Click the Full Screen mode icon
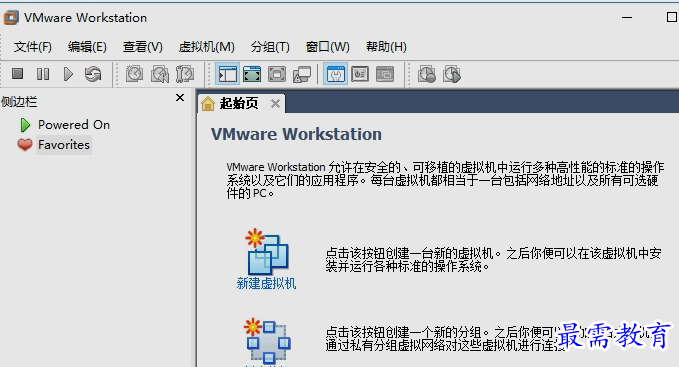 point(277,74)
